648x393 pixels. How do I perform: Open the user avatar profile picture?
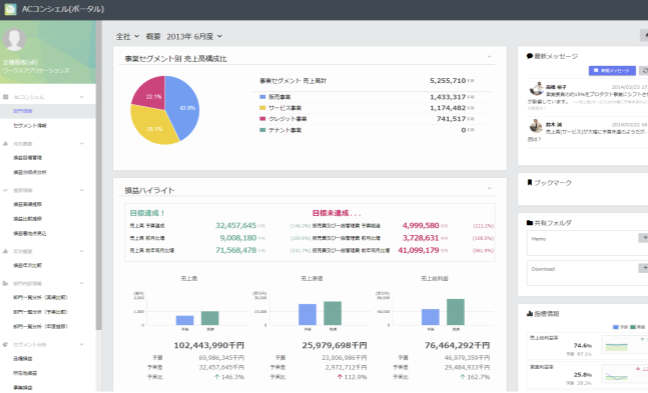click(x=14, y=40)
